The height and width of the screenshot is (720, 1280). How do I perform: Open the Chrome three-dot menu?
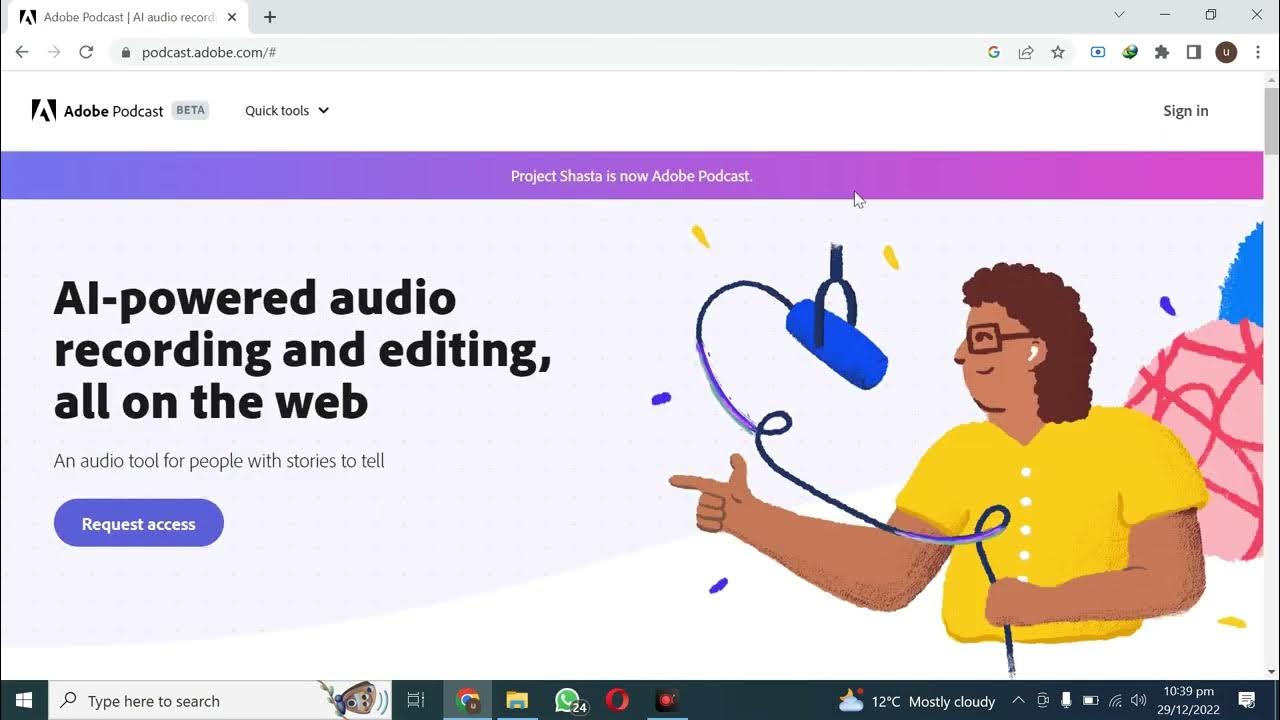point(1258,52)
